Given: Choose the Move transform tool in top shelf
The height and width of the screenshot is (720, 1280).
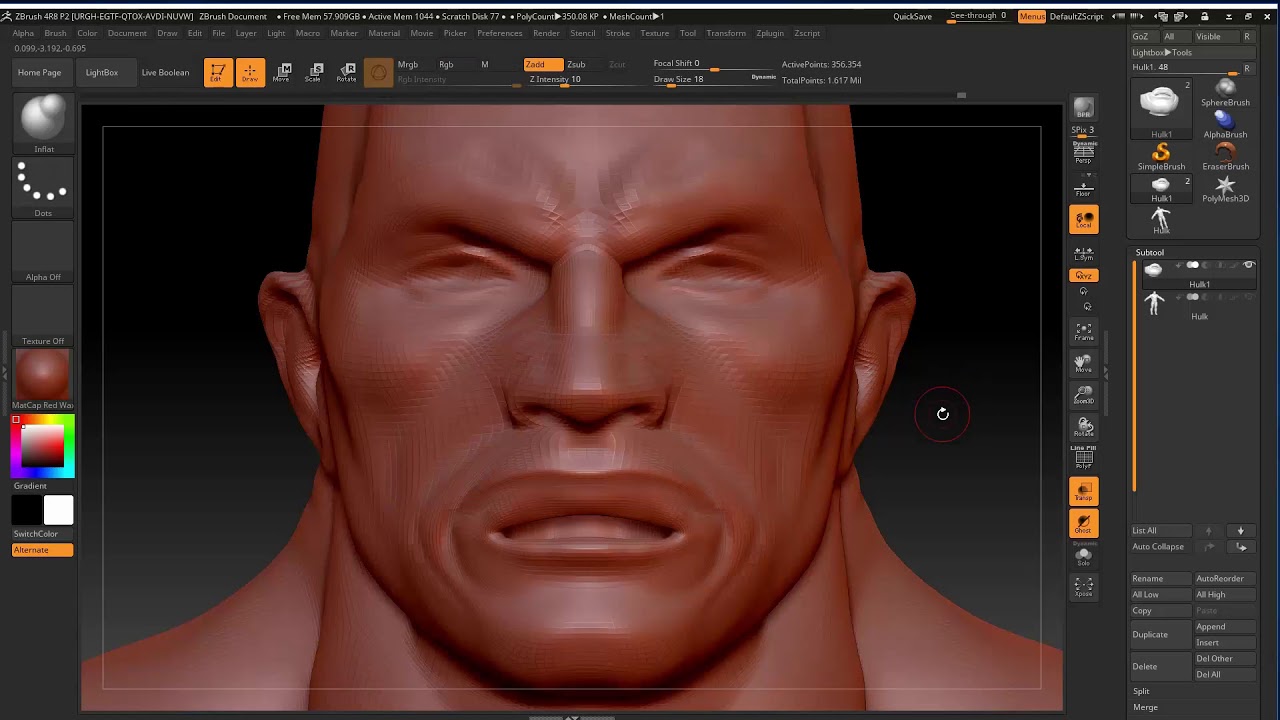Looking at the screenshot, I should point(282,72).
